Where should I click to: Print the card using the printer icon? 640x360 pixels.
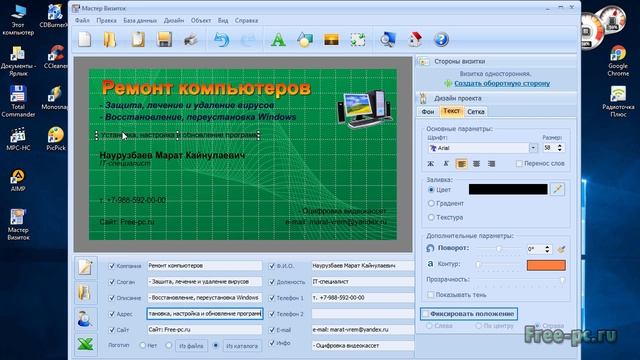tap(191, 40)
